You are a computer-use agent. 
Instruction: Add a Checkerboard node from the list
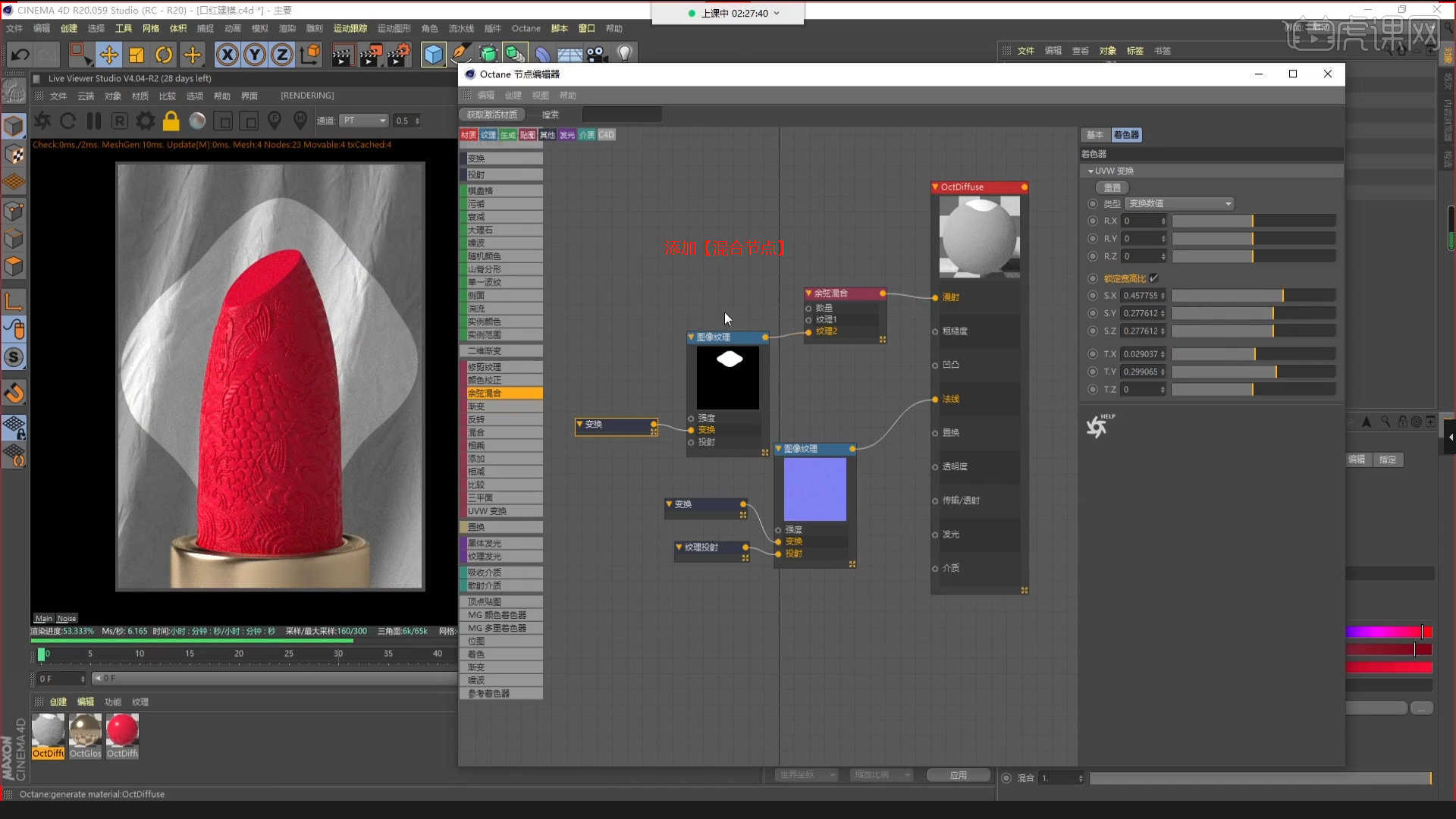(501, 191)
